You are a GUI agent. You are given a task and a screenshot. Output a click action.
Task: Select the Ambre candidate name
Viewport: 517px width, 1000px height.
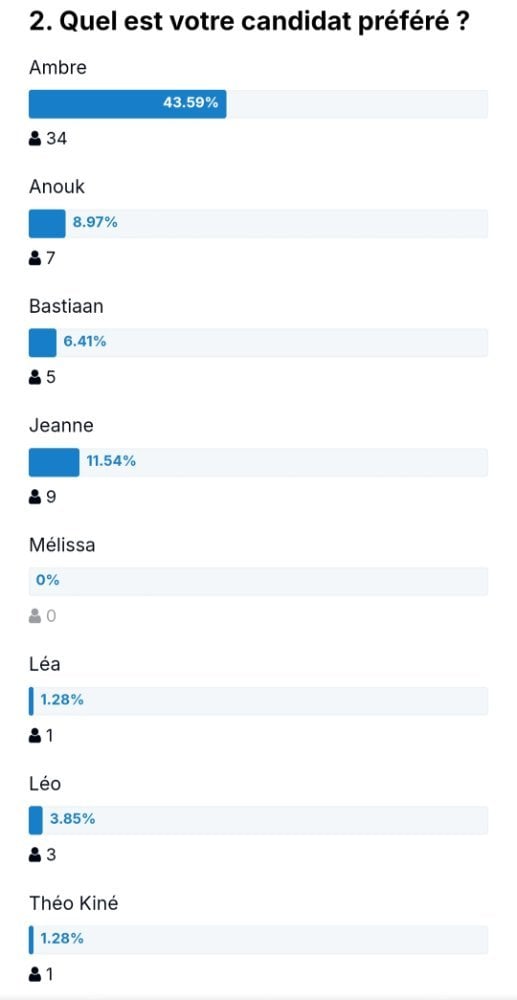click(x=57, y=68)
